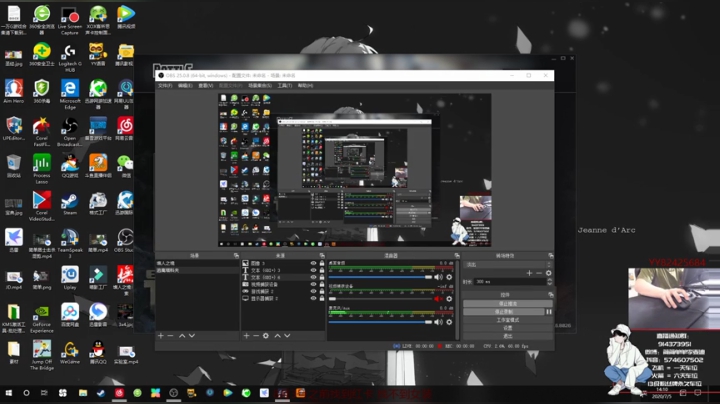Open the WeGame desktop shortcut
This screenshot has width=720, height=404.
tap(70, 353)
